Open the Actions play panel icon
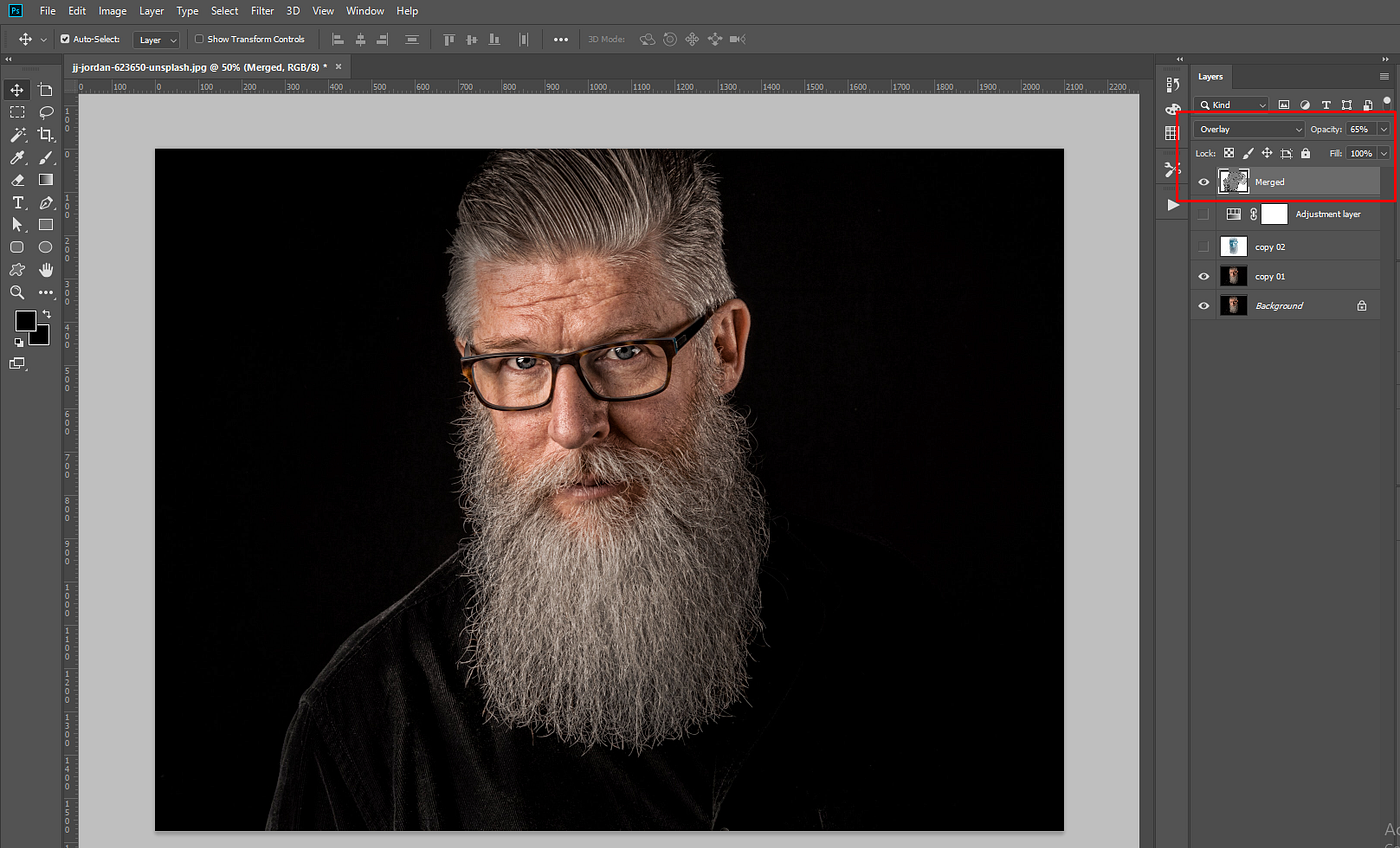Screen dimensions: 1400x848 [x=1173, y=204]
